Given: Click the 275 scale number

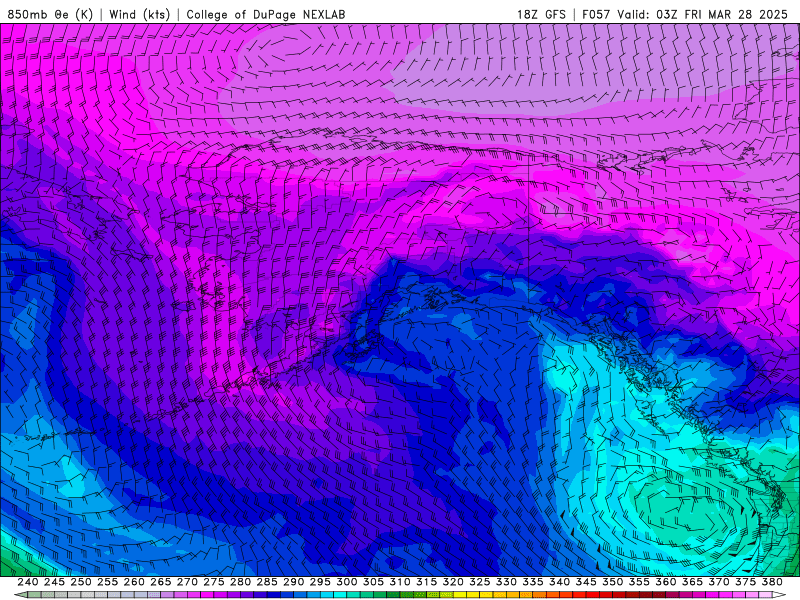Looking at the screenshot, I should [214, 582].
